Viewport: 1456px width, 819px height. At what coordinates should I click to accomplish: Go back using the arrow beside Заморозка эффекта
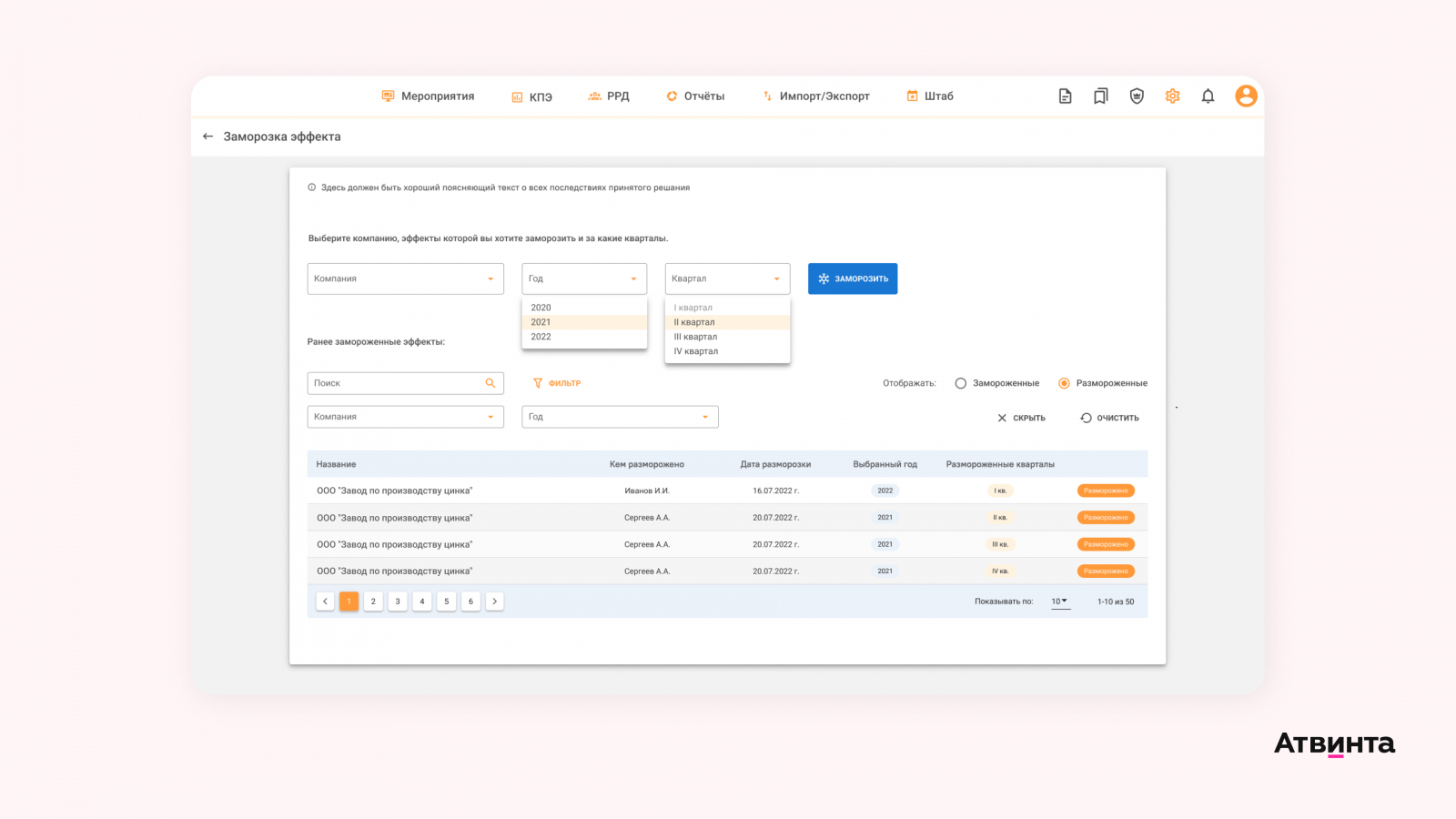(x=207, y=136)
